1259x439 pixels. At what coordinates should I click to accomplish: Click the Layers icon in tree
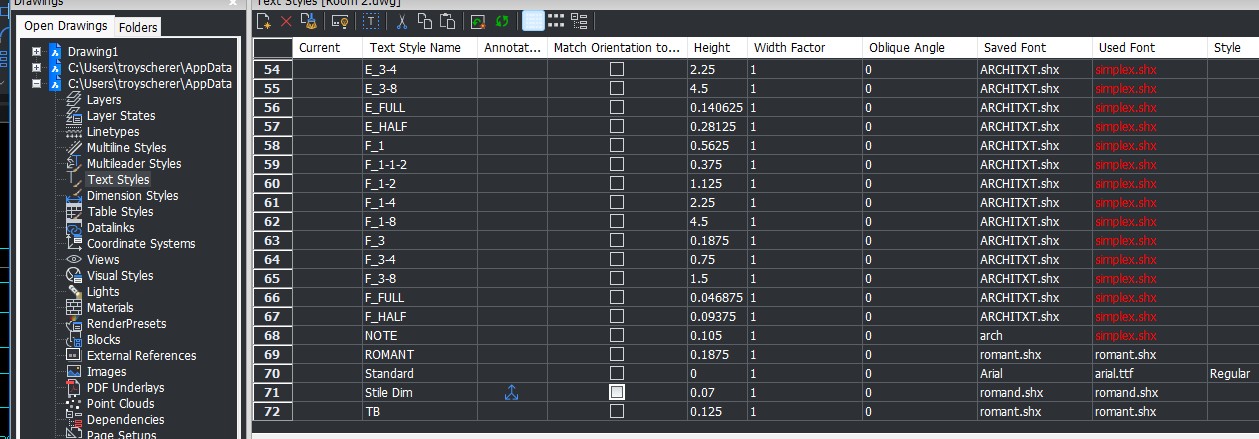click(x=74, y=99)
